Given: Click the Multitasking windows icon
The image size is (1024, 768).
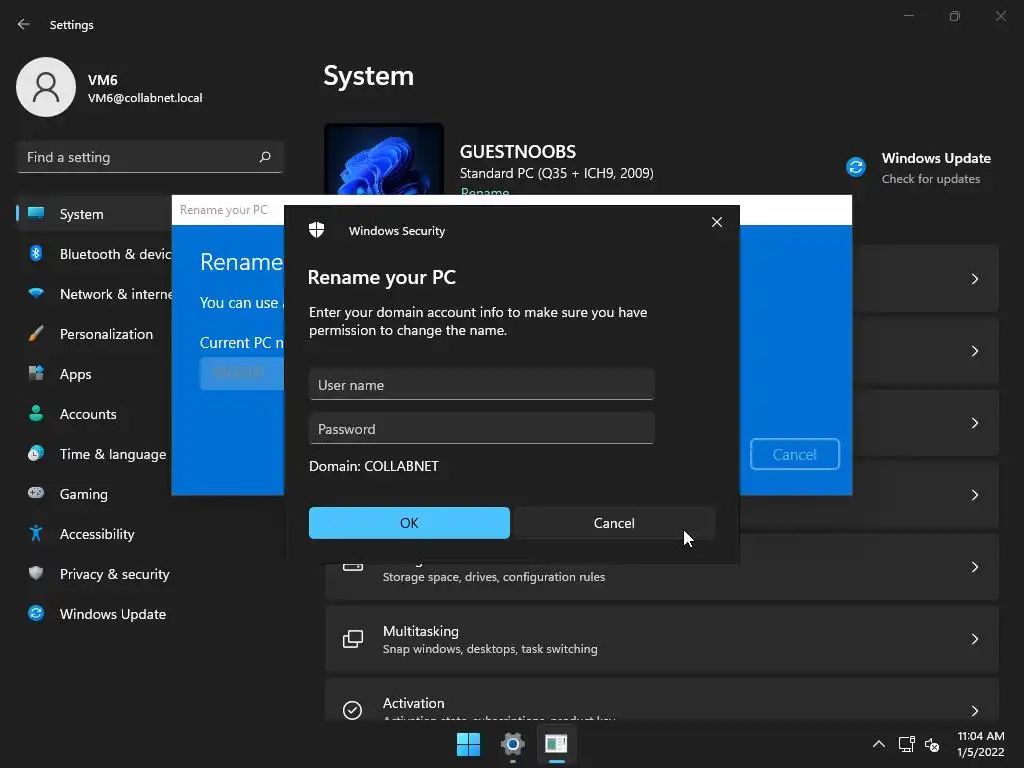Looking at the screenshot, I should 353,639.
